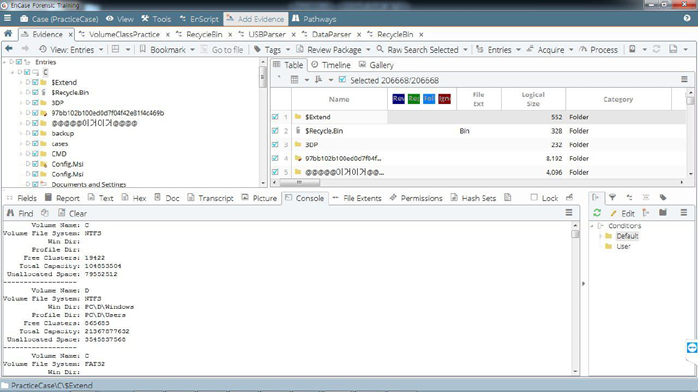
Task: Toggle Entries root checkbox in tree
Action: pos(19,62)
